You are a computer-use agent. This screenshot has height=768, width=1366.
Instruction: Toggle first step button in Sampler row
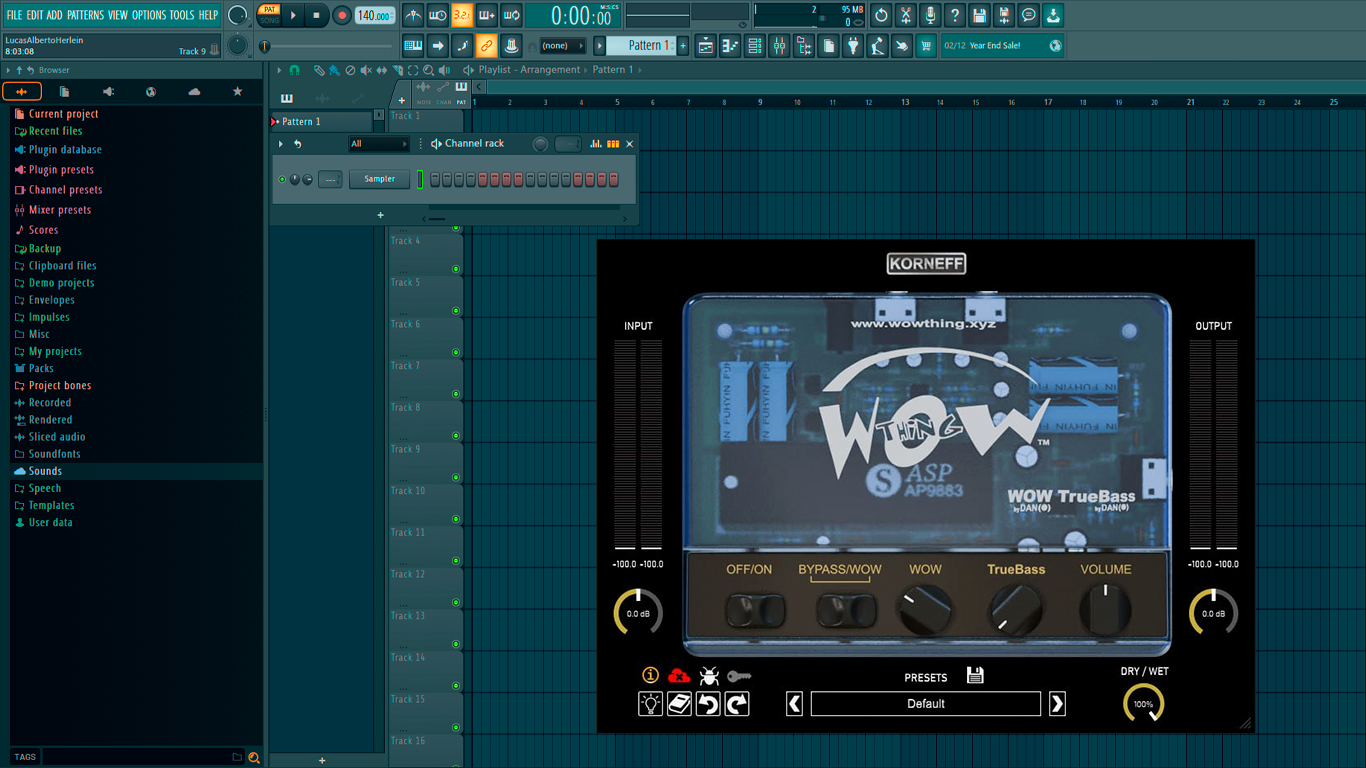pyautogui.click(x=436, y=179)
